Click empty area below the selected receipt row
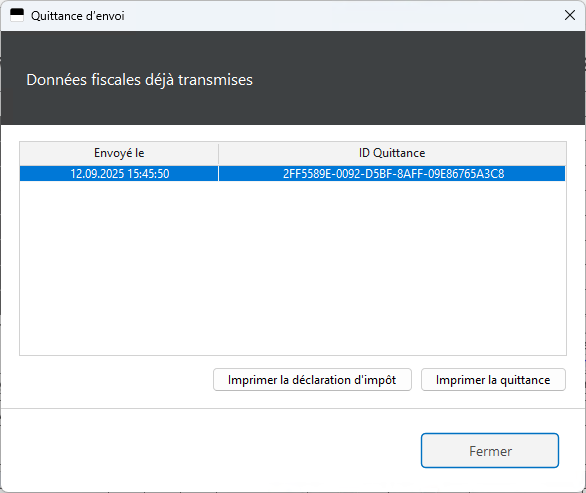 click(293, 268)
